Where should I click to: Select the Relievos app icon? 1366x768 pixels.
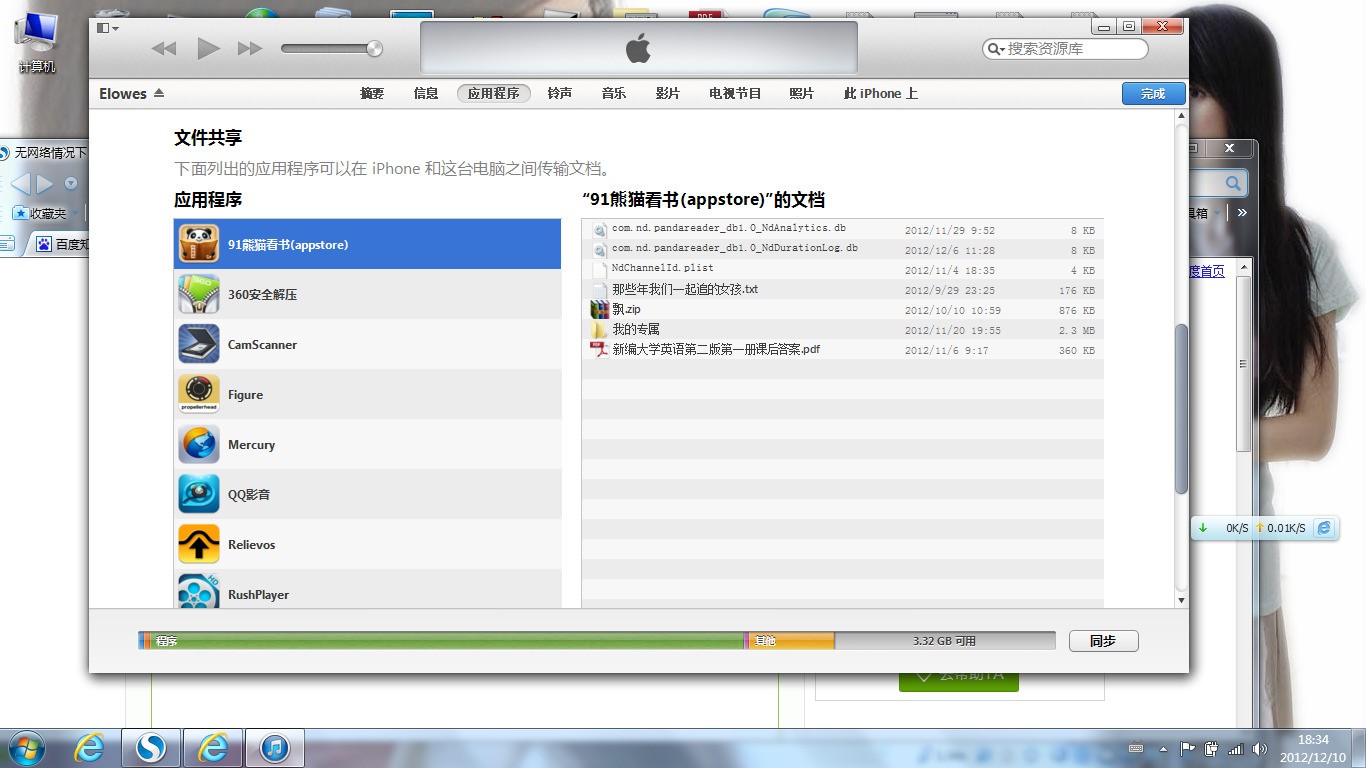[x=198, y=544]
